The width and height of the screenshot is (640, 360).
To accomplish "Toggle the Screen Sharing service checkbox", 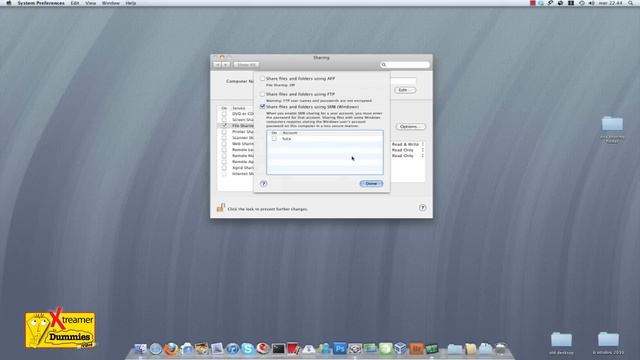I will (x=224, y=120).
